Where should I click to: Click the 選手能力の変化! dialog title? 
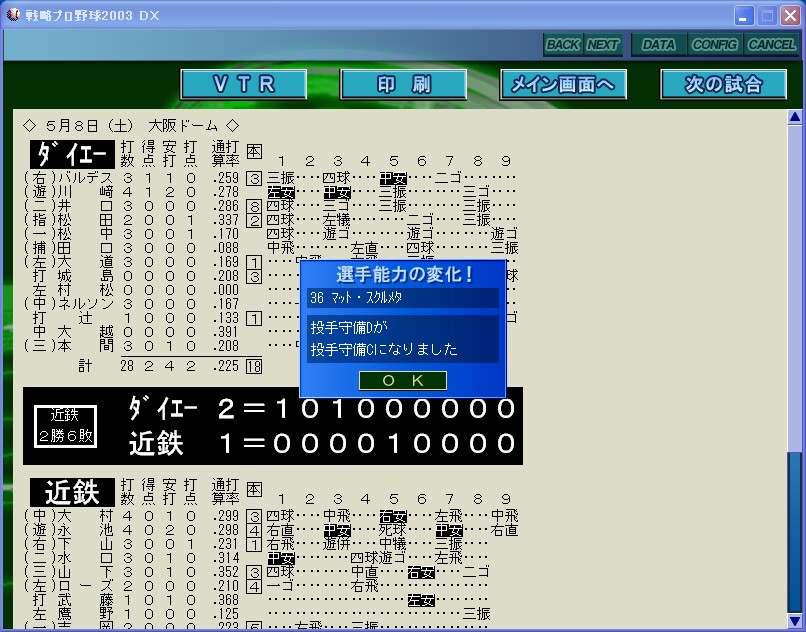coord(403,273)
